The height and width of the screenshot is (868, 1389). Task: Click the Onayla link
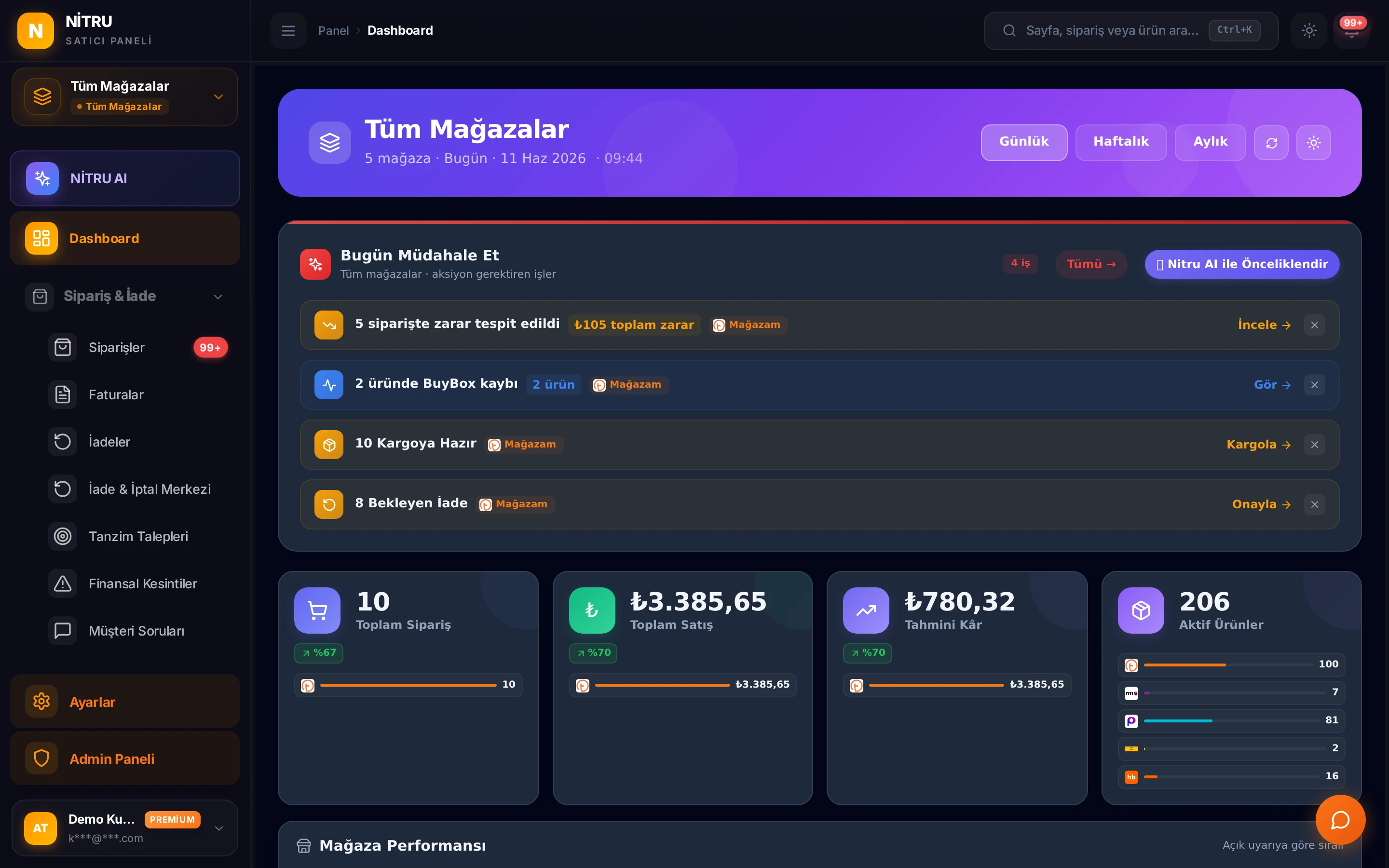1261,504
